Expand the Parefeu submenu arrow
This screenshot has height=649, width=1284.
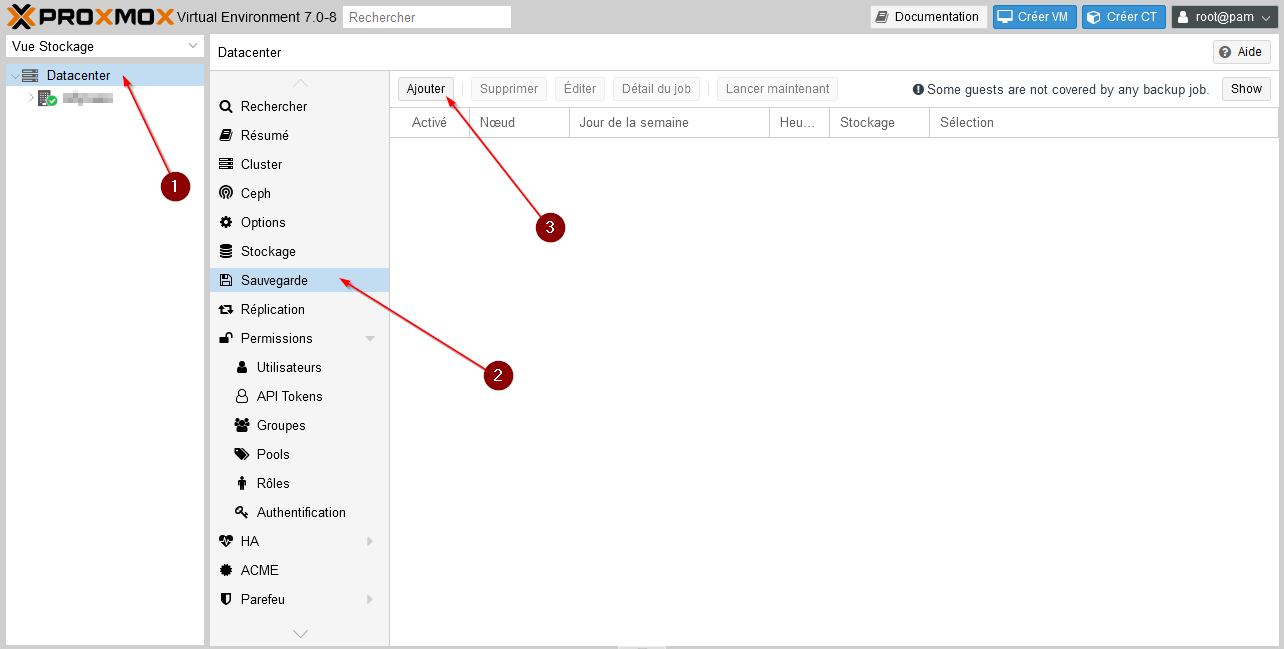click(x=370, y=599)
